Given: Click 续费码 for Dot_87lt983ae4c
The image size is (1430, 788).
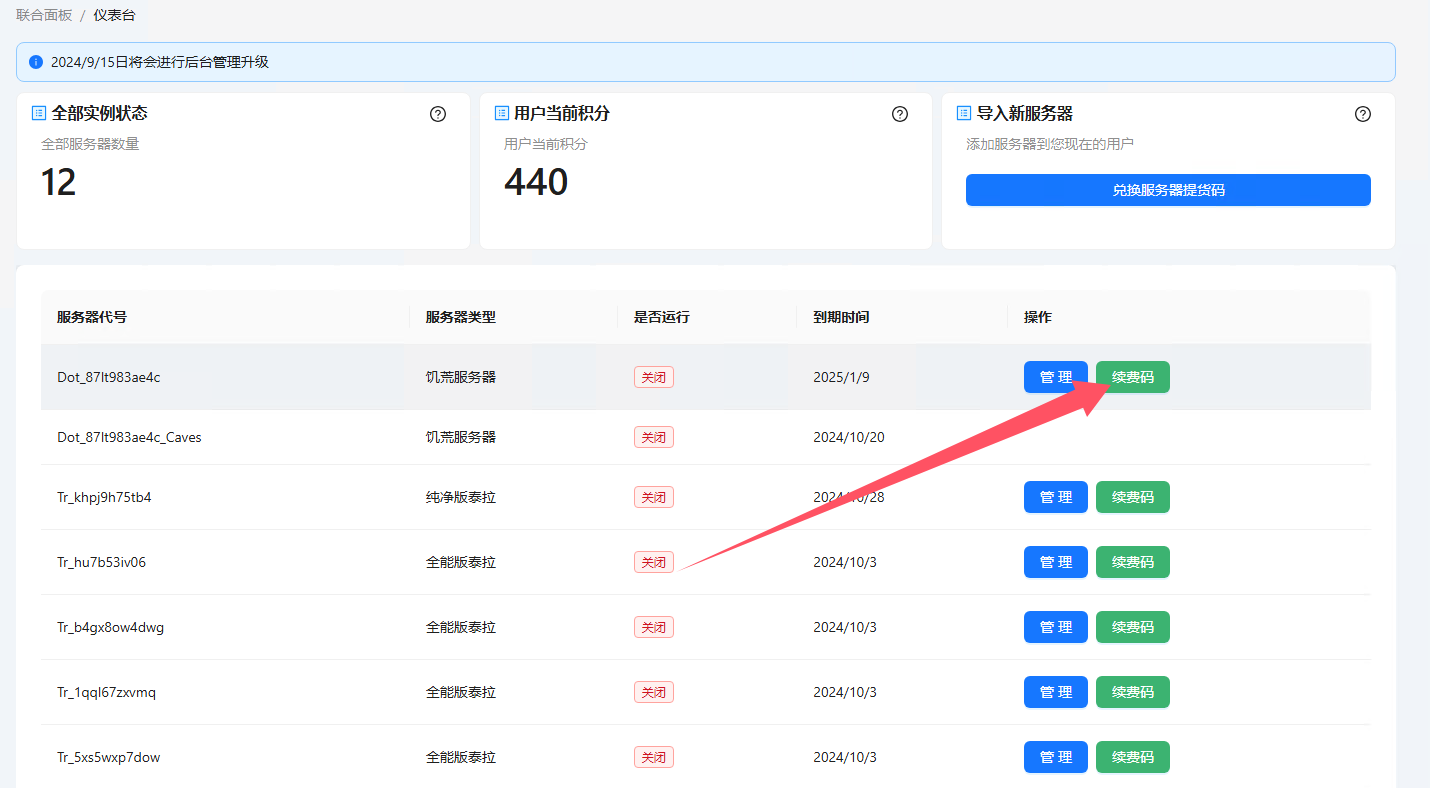Looking at the screenshot, I should coord(1133,377).
